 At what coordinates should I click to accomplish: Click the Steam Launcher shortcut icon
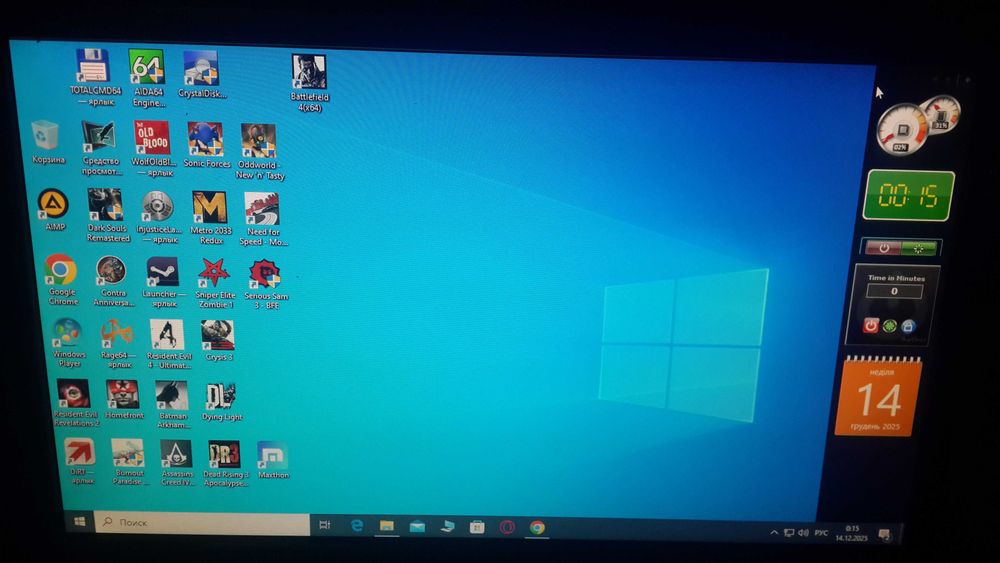163,272
